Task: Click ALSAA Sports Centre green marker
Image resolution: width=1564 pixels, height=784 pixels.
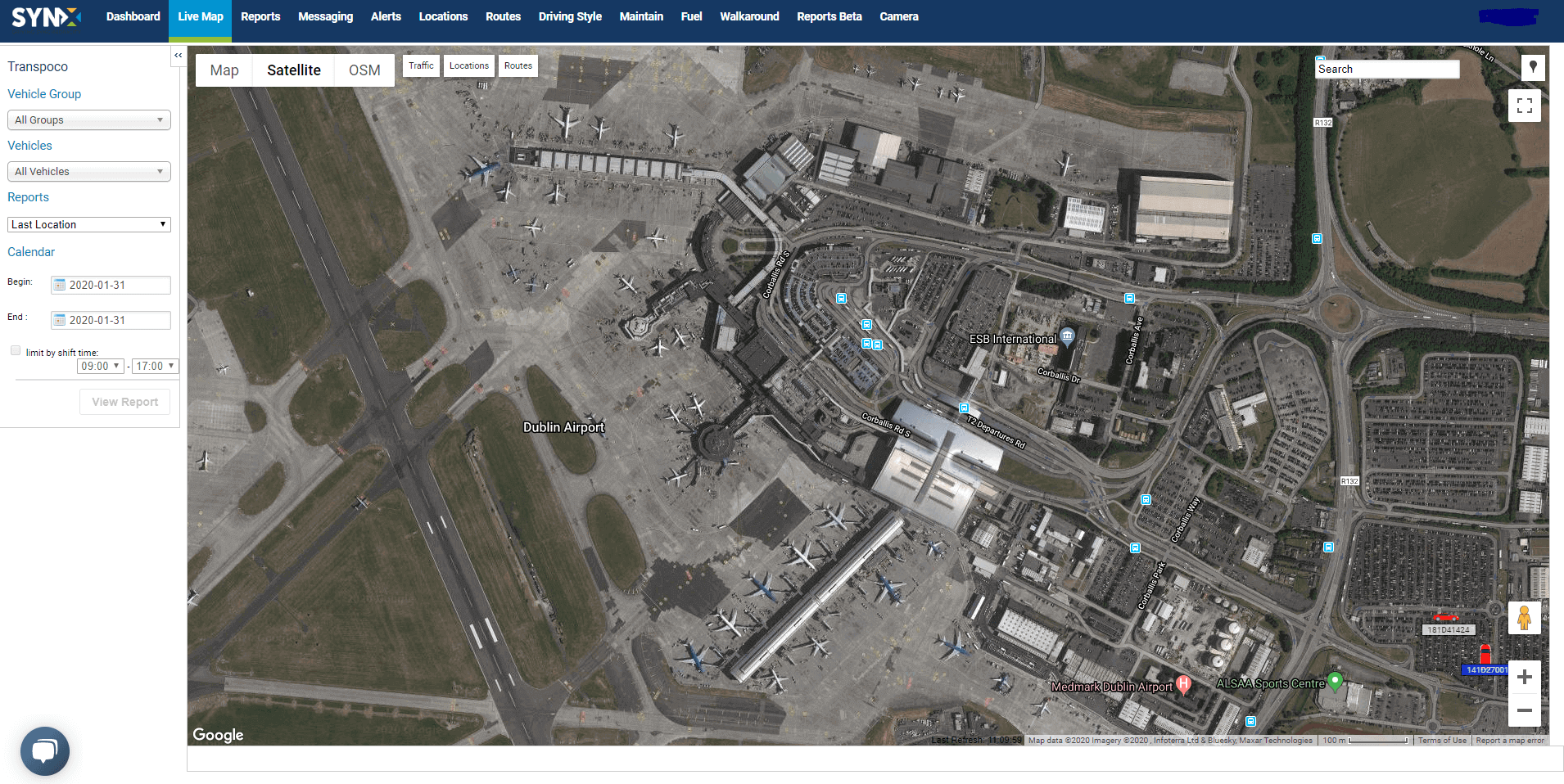Action: point(1335,681)
